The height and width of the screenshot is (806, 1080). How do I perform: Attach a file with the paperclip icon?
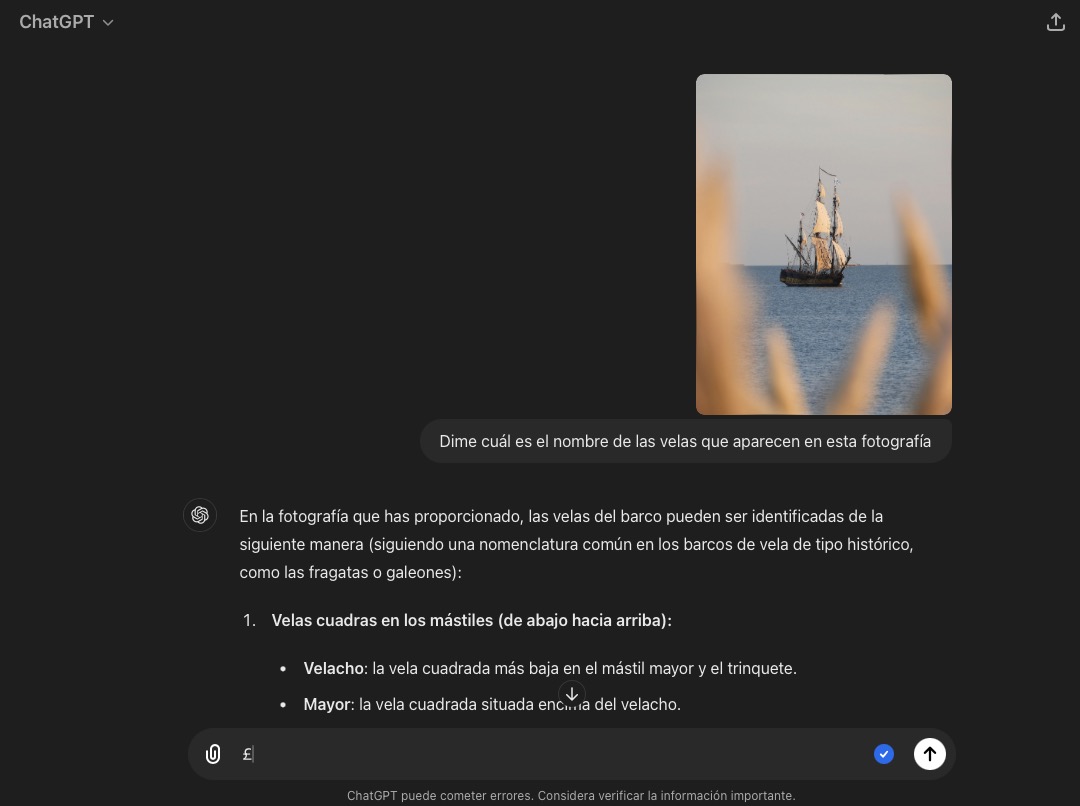point(213,754)
